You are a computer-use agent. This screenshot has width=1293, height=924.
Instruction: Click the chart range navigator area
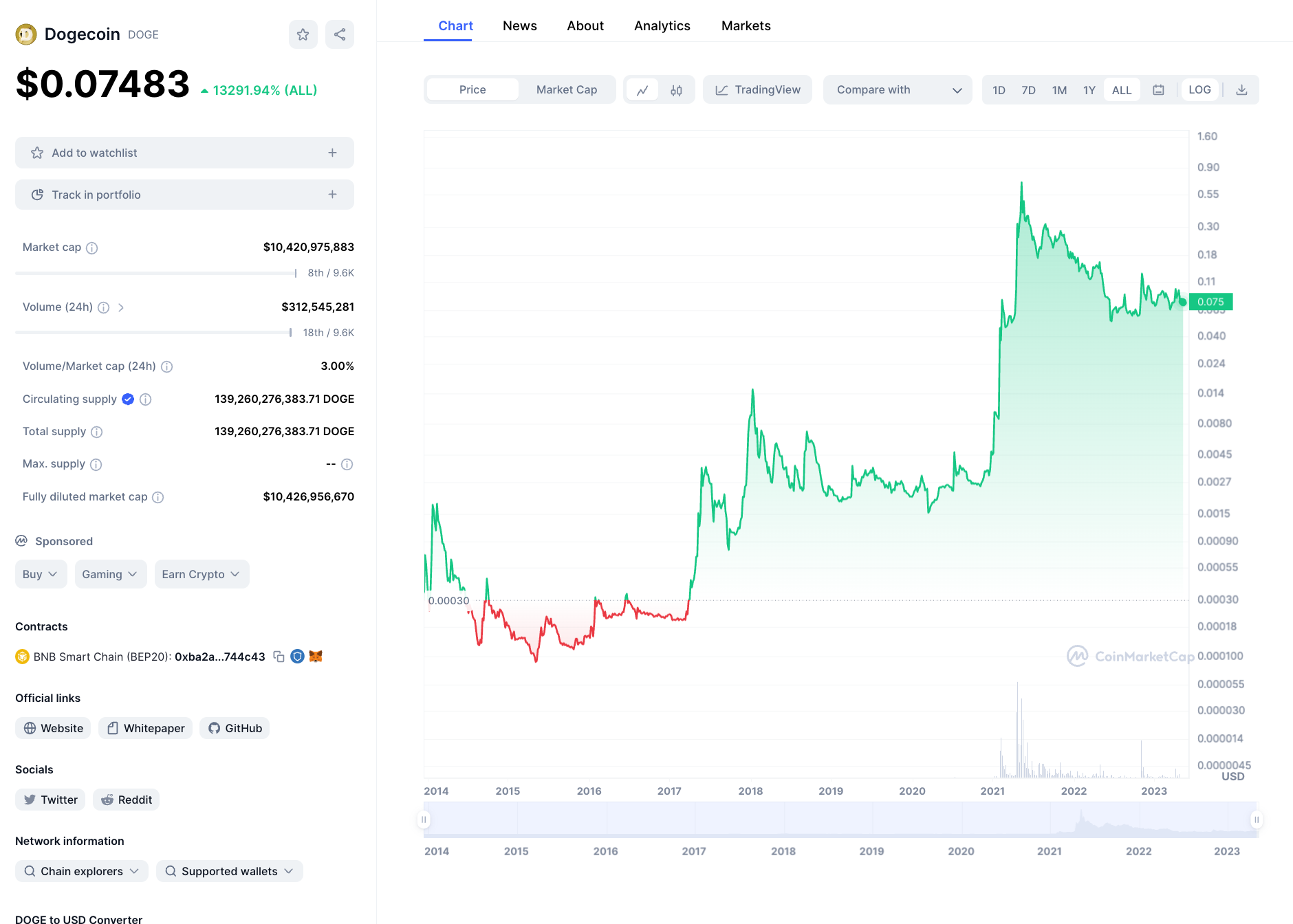tap(840, 819)
